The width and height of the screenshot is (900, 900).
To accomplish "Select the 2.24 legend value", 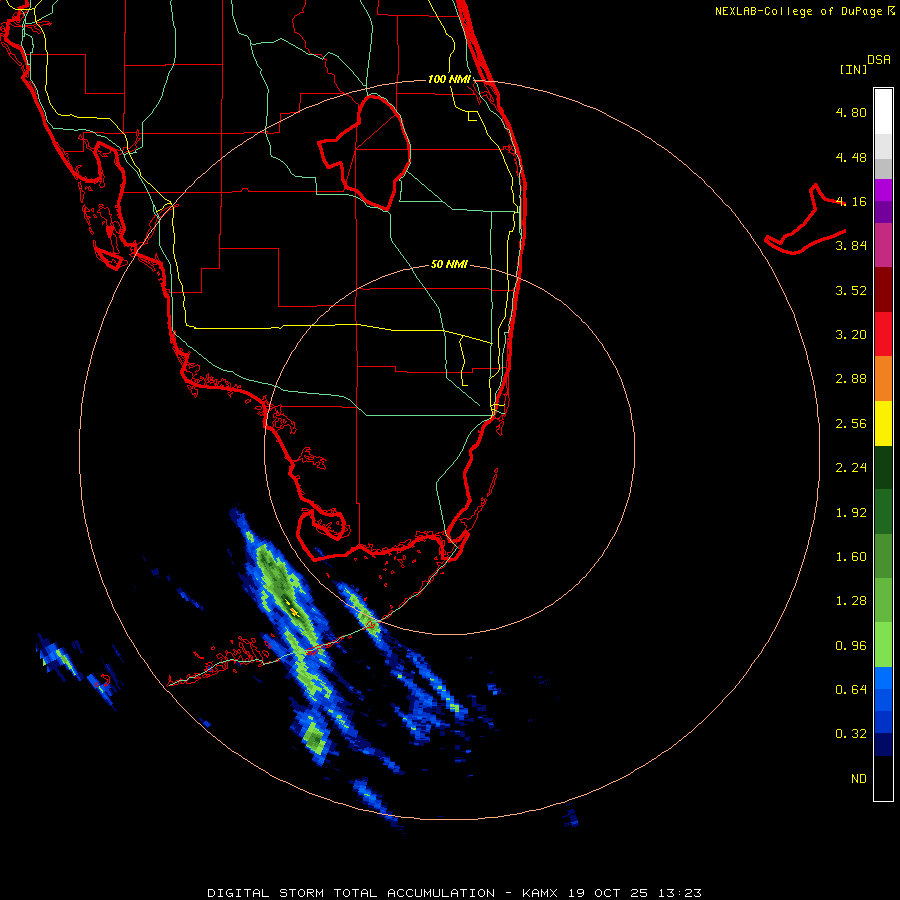I will click(x=851, y=468).
